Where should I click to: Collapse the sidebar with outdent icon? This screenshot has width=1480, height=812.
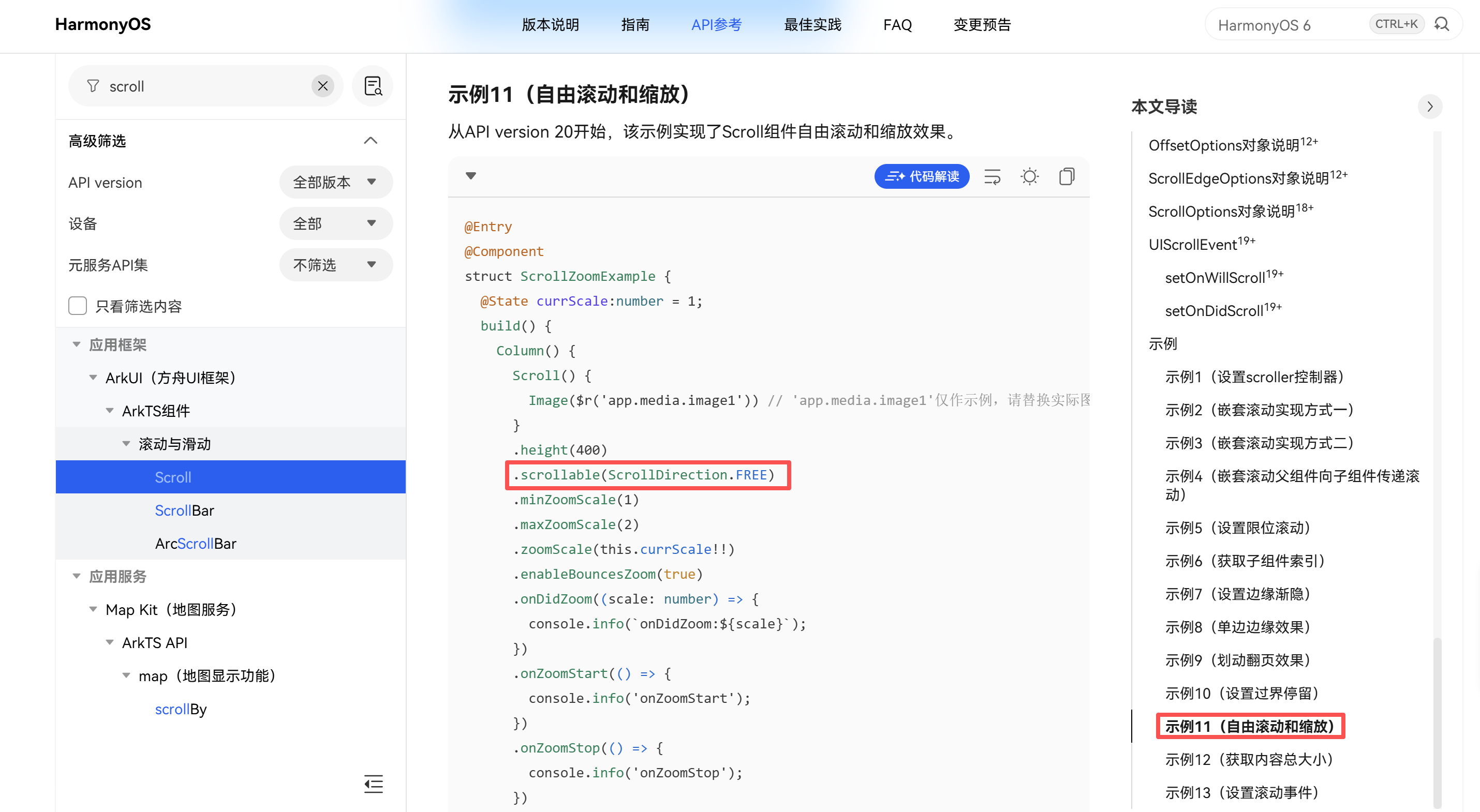point(374,783)
